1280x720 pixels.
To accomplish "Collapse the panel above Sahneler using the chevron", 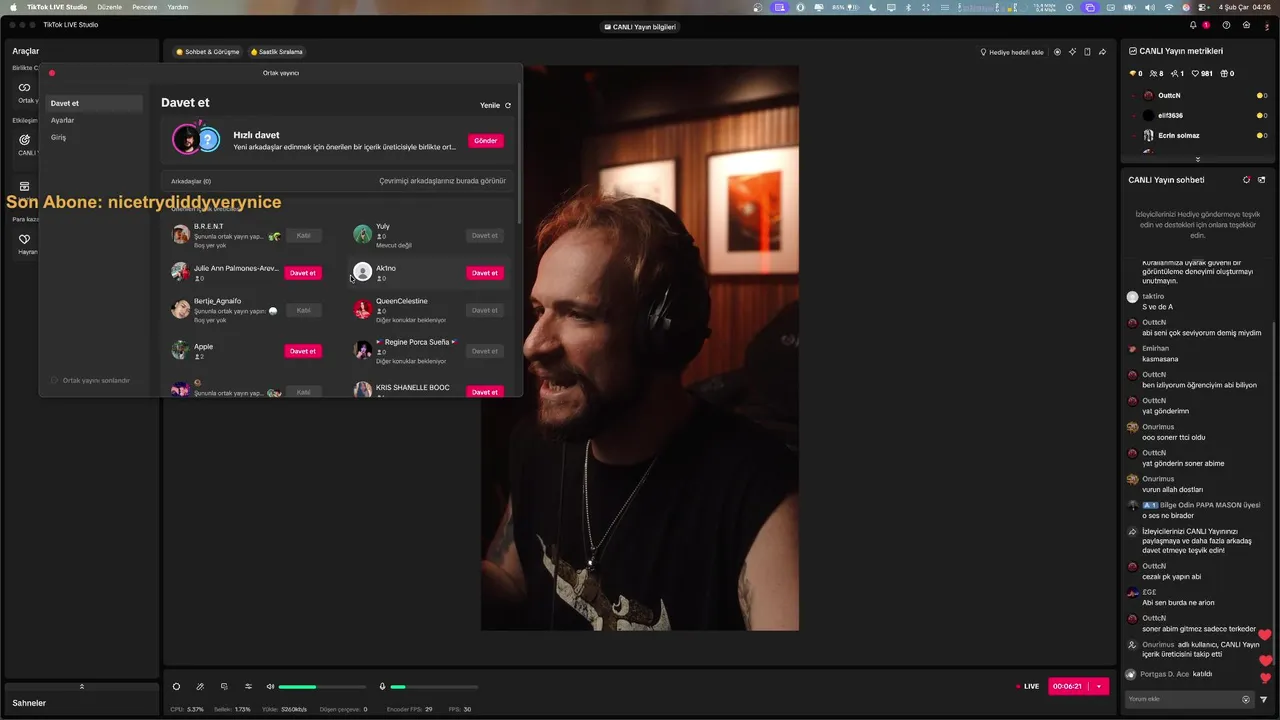I will coord(81,686).
